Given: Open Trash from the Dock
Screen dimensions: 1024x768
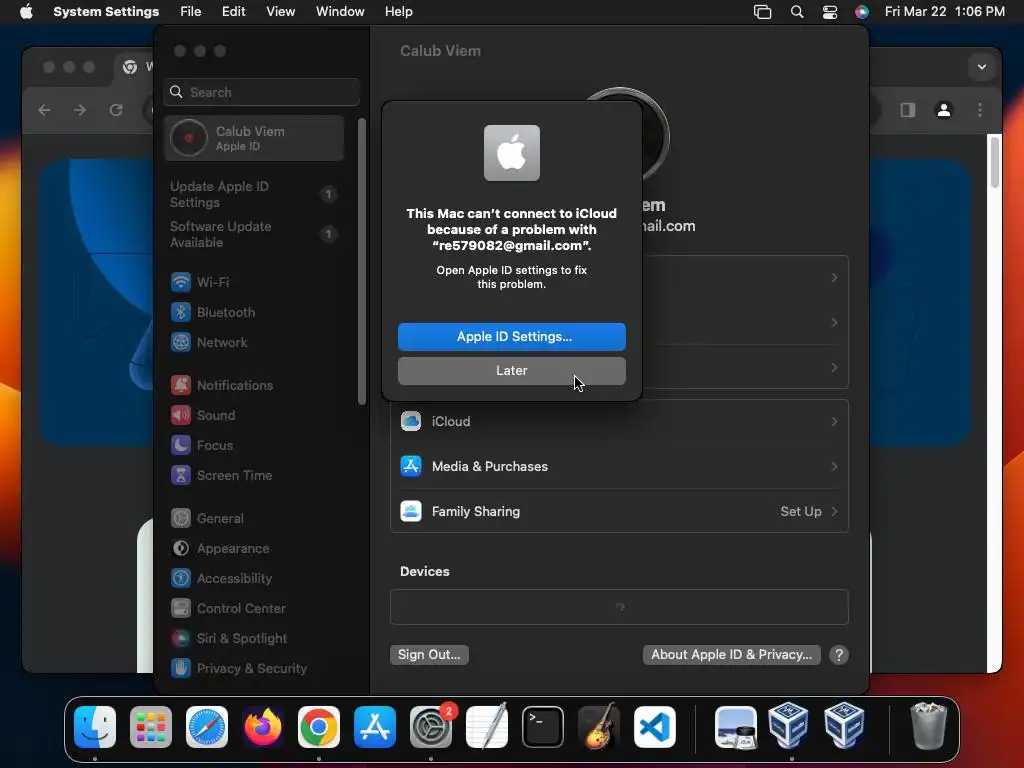Looking at the screenshot, I should (928, 727).
